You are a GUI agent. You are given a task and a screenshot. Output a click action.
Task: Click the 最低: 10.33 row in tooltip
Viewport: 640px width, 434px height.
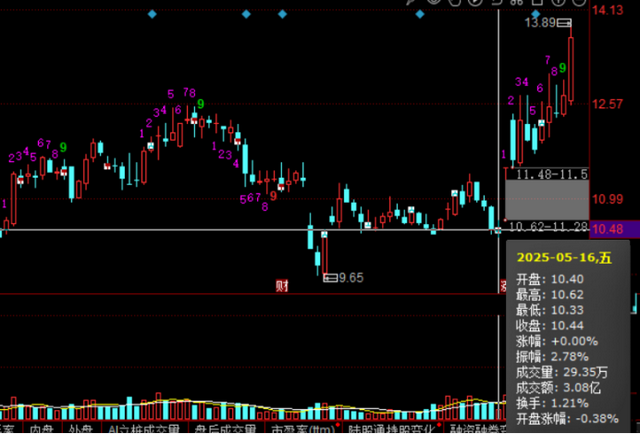tap(550, 310)
